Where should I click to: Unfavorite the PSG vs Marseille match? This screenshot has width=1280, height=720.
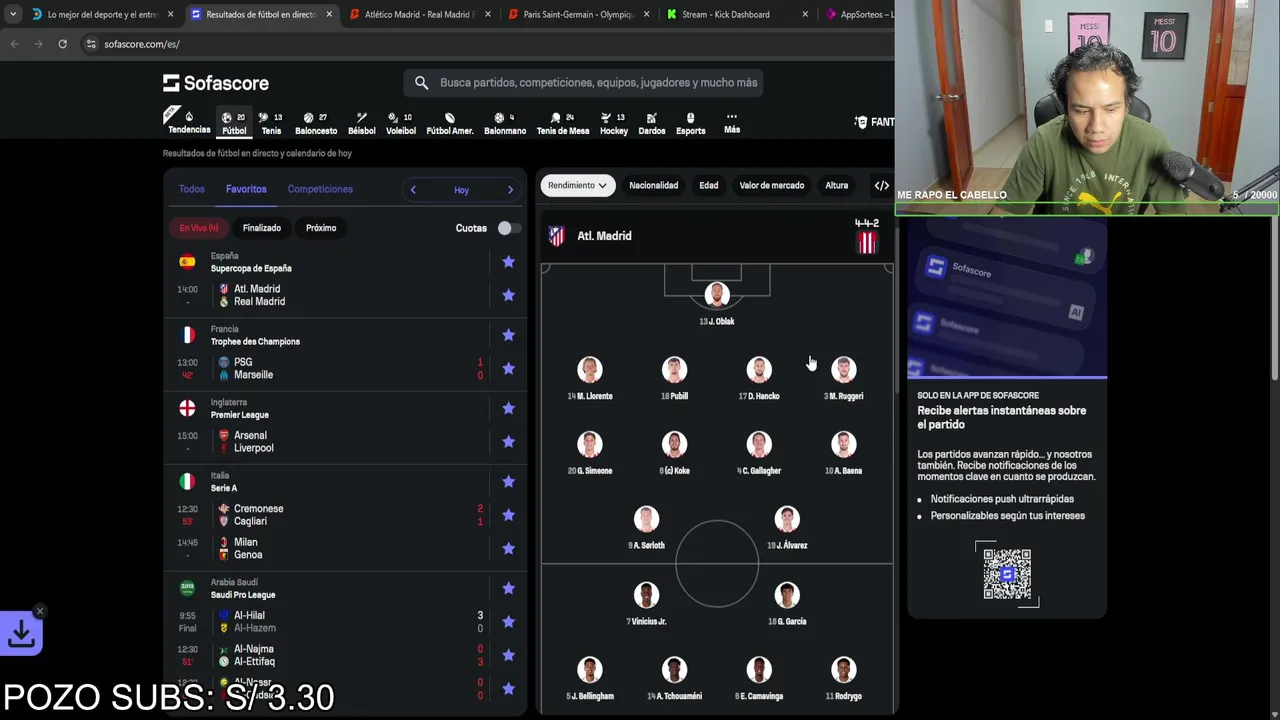508,368
